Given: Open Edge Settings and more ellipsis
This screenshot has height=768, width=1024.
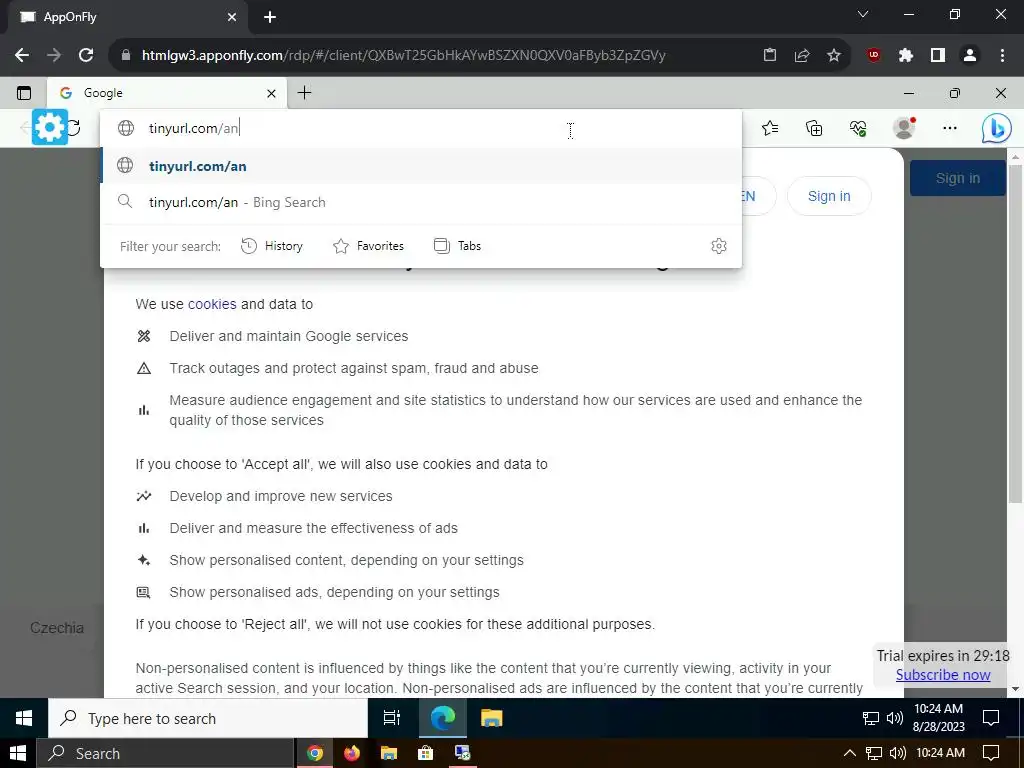Looking at the screenshot, I should pyautogui.click(x=950, y=128).
